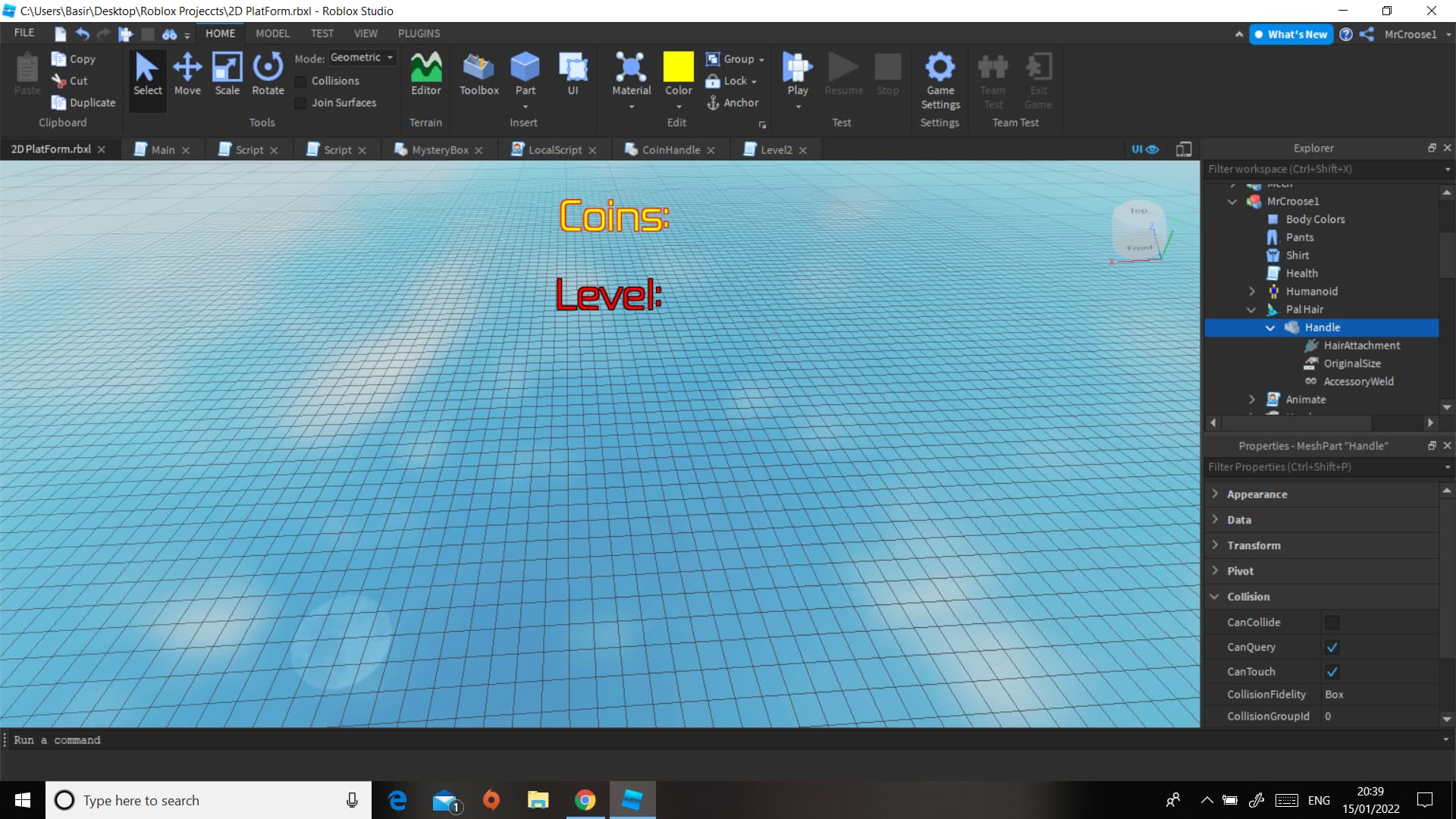1456x819 pixels.
Task: Click the Undo arrow in quick access bar
Action: point(82,33)
